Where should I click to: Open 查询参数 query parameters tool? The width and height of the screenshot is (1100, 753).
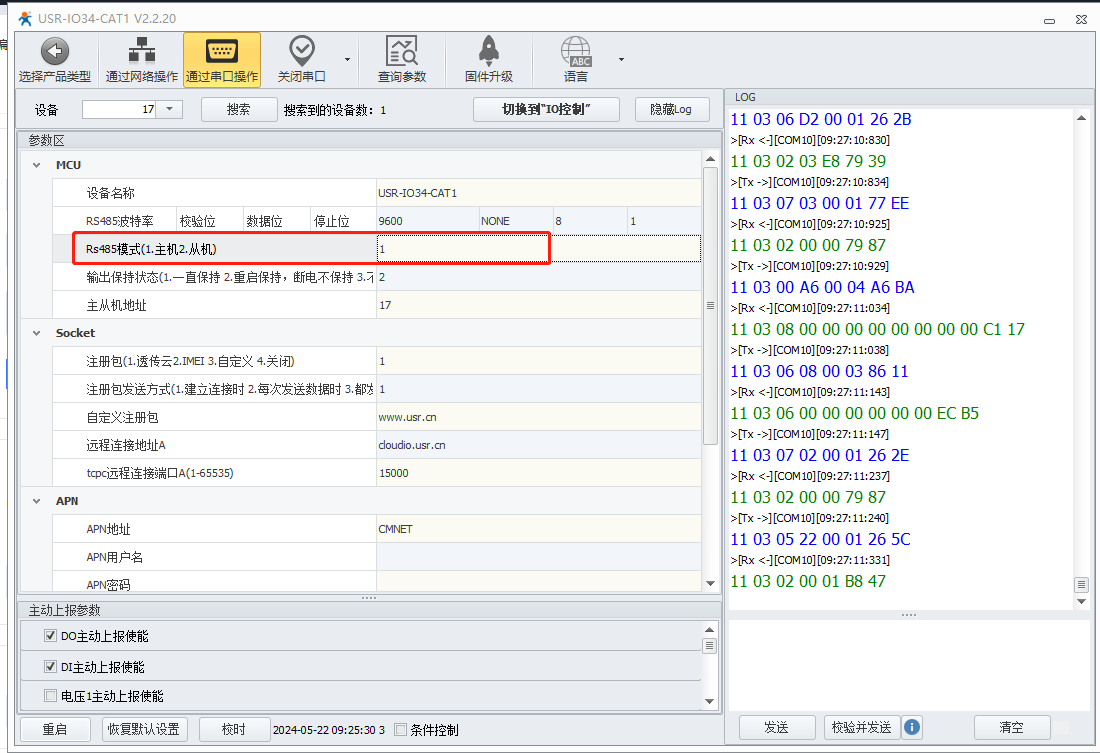401,52
